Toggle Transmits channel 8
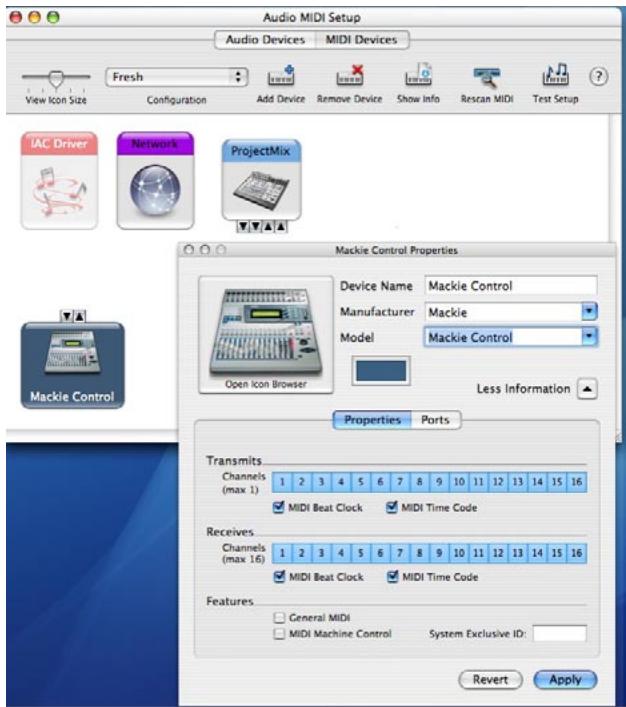The height and width of the screenshot is (707, 626). click(419, 482)
